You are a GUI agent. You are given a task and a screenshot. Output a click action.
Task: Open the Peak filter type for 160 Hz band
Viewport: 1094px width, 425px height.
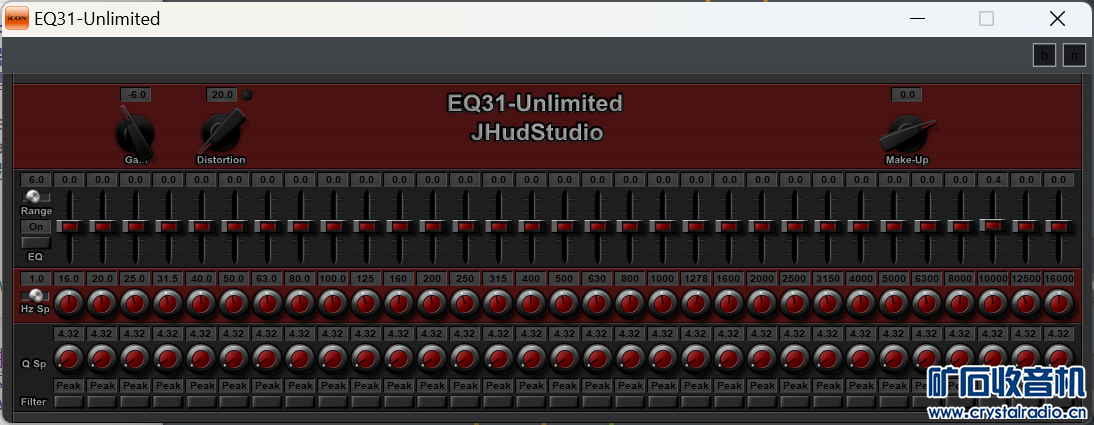[x=399, y=385]
